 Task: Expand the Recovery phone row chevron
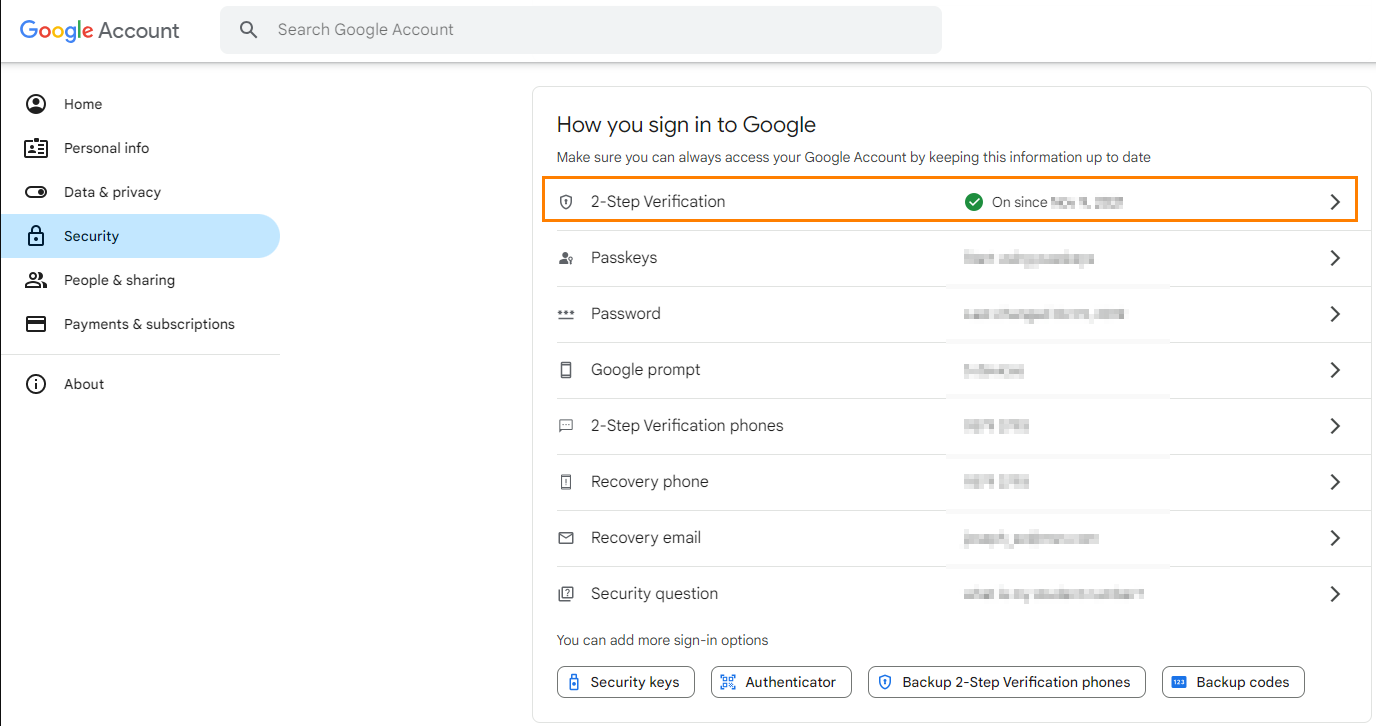click(1335, 482)
